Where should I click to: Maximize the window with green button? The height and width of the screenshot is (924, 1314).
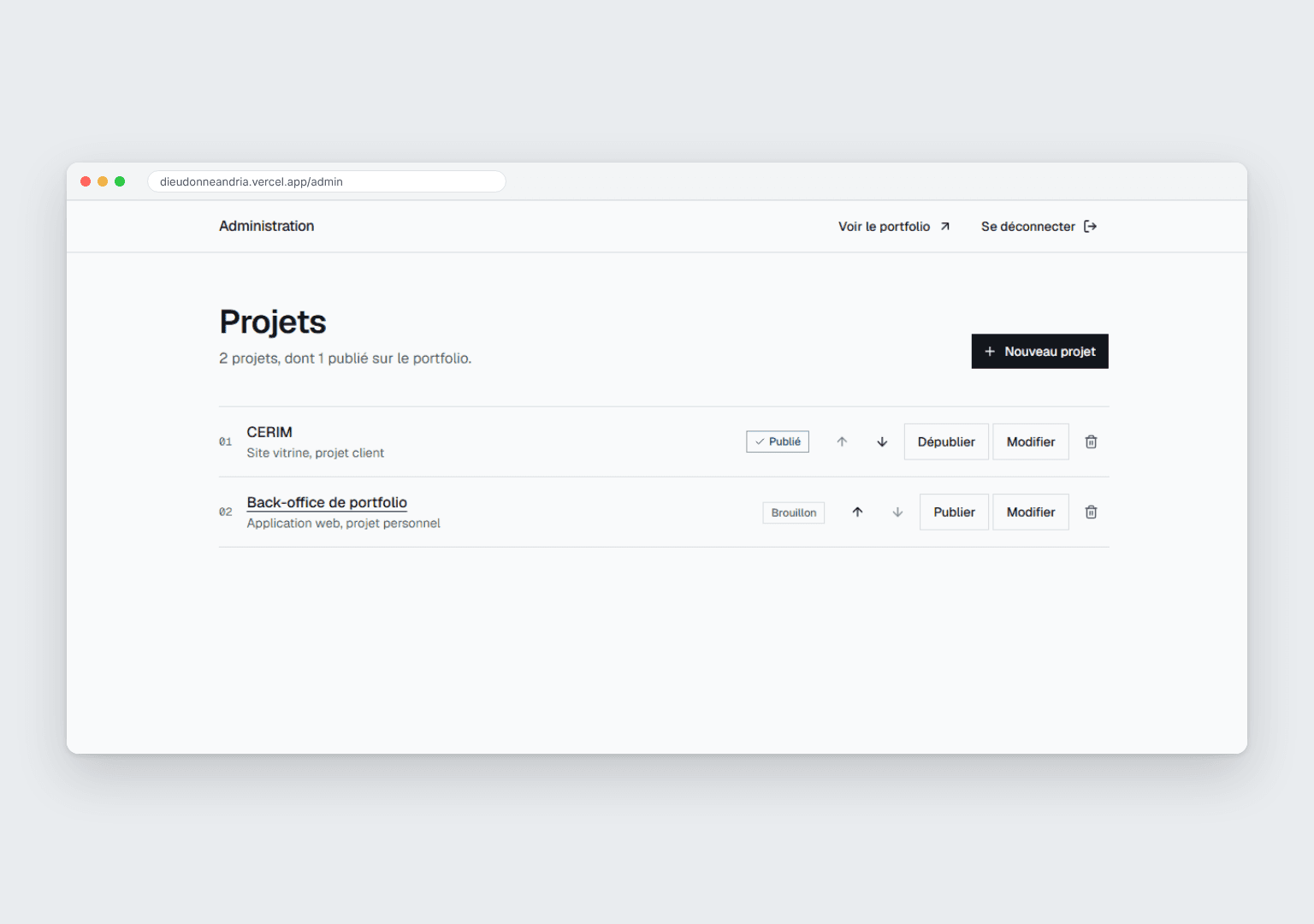click(120, 181)
